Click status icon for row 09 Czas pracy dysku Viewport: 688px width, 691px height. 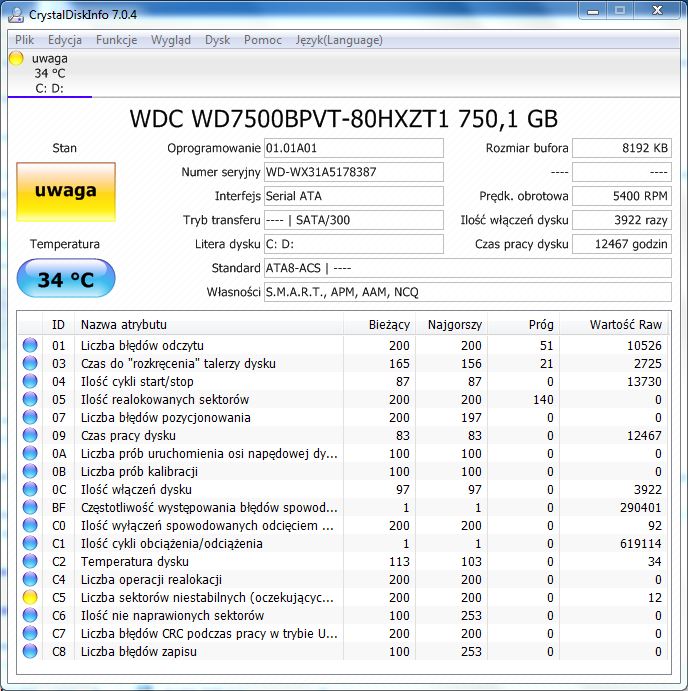(x=30, y=435)
